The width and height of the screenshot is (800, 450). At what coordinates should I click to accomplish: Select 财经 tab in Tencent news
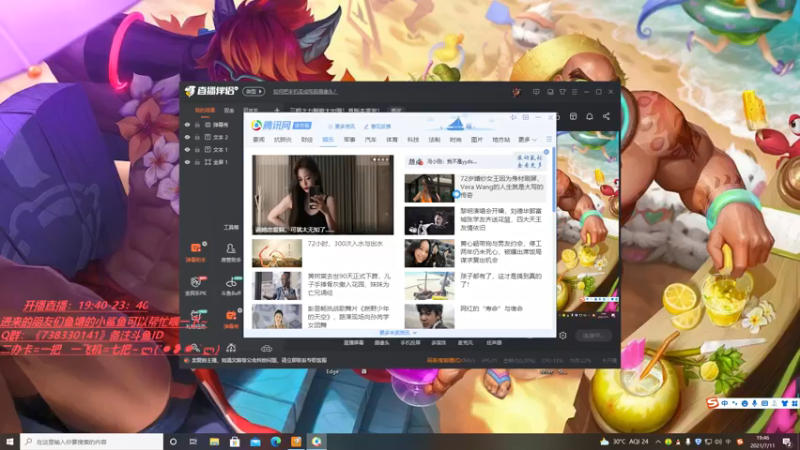click(x=307, y=140)
